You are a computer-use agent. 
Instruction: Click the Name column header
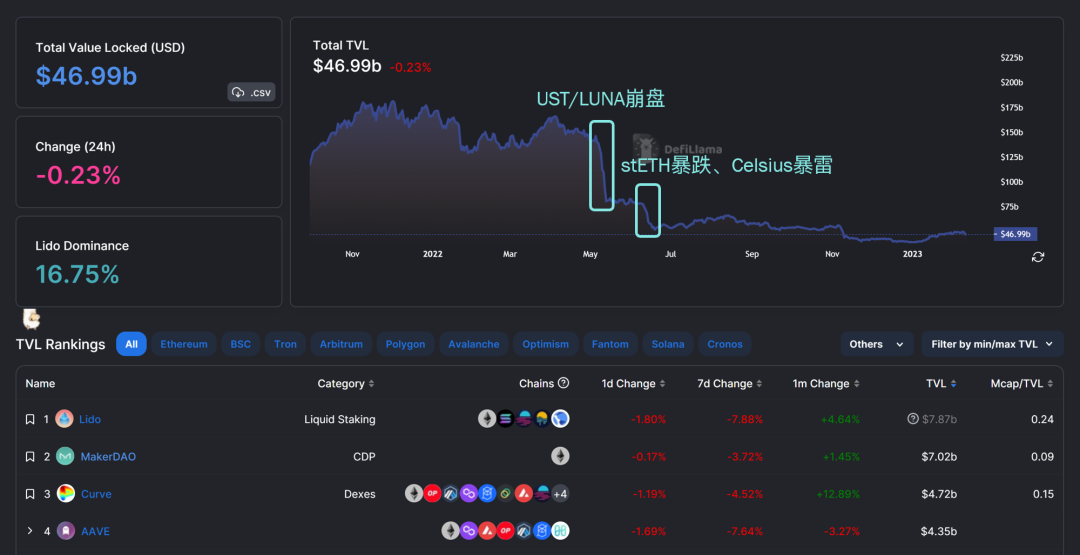pyautogui.click(x=40, y=384)
